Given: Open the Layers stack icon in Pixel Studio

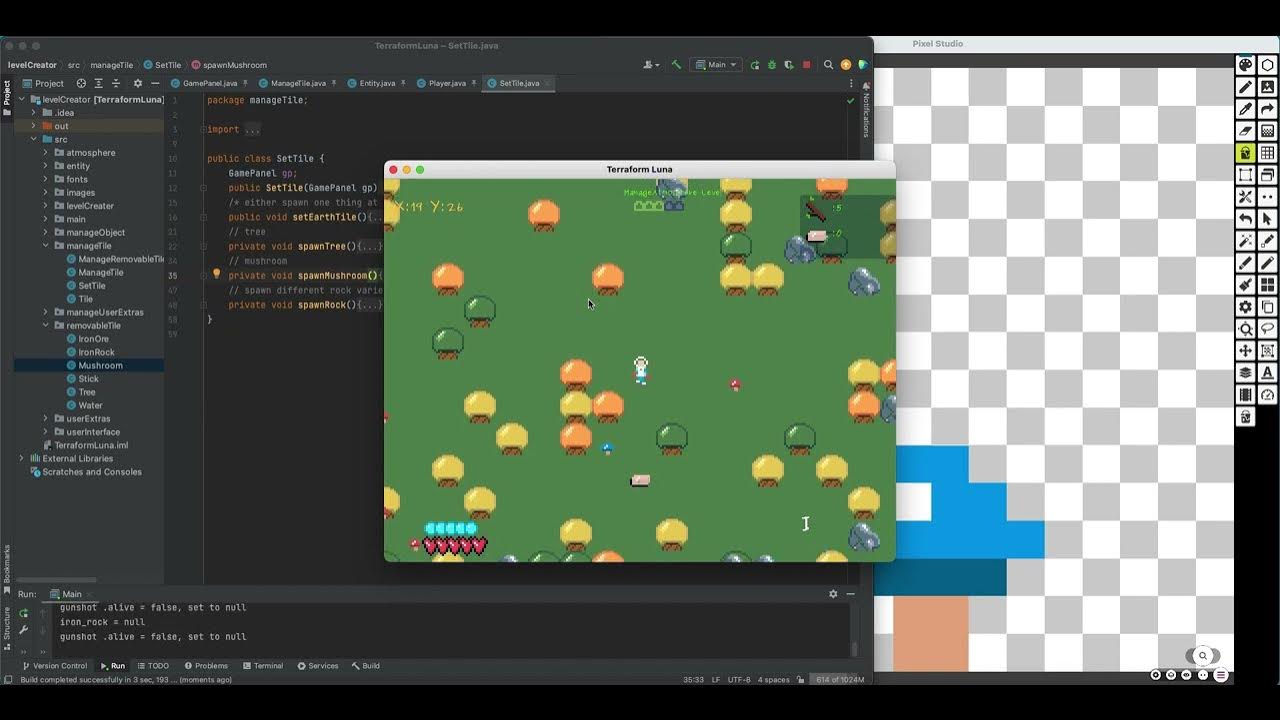Looking at the screenshot, I should tap(1245, 373).
